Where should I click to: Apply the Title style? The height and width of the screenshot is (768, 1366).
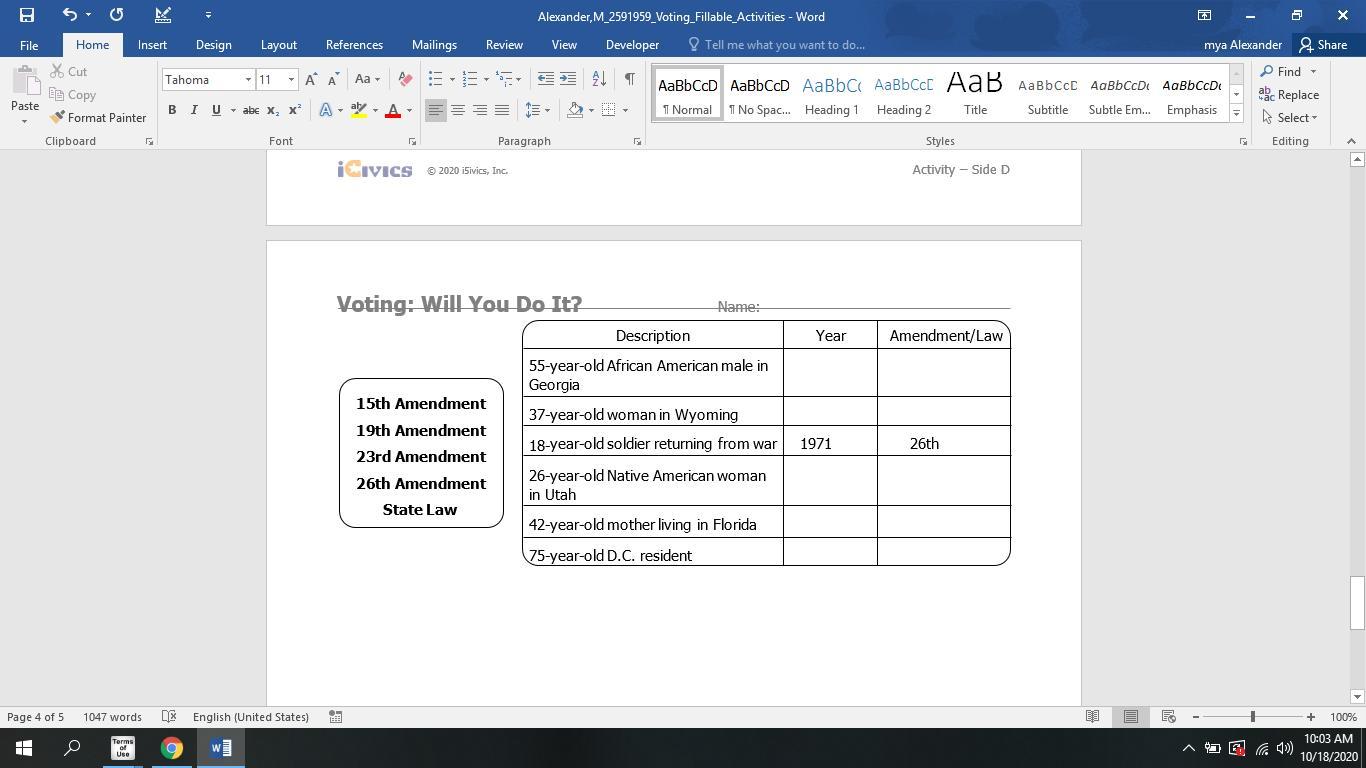click(x=975, y=95)
